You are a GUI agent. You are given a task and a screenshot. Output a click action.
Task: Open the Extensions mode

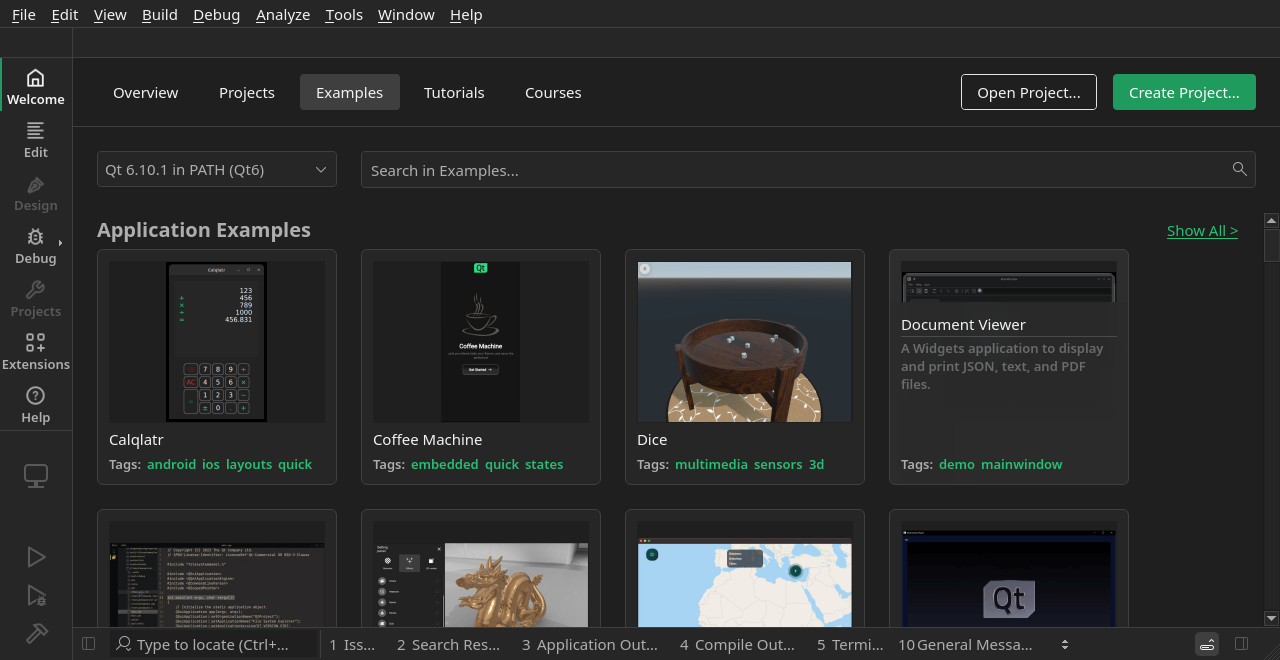(36, 351)
